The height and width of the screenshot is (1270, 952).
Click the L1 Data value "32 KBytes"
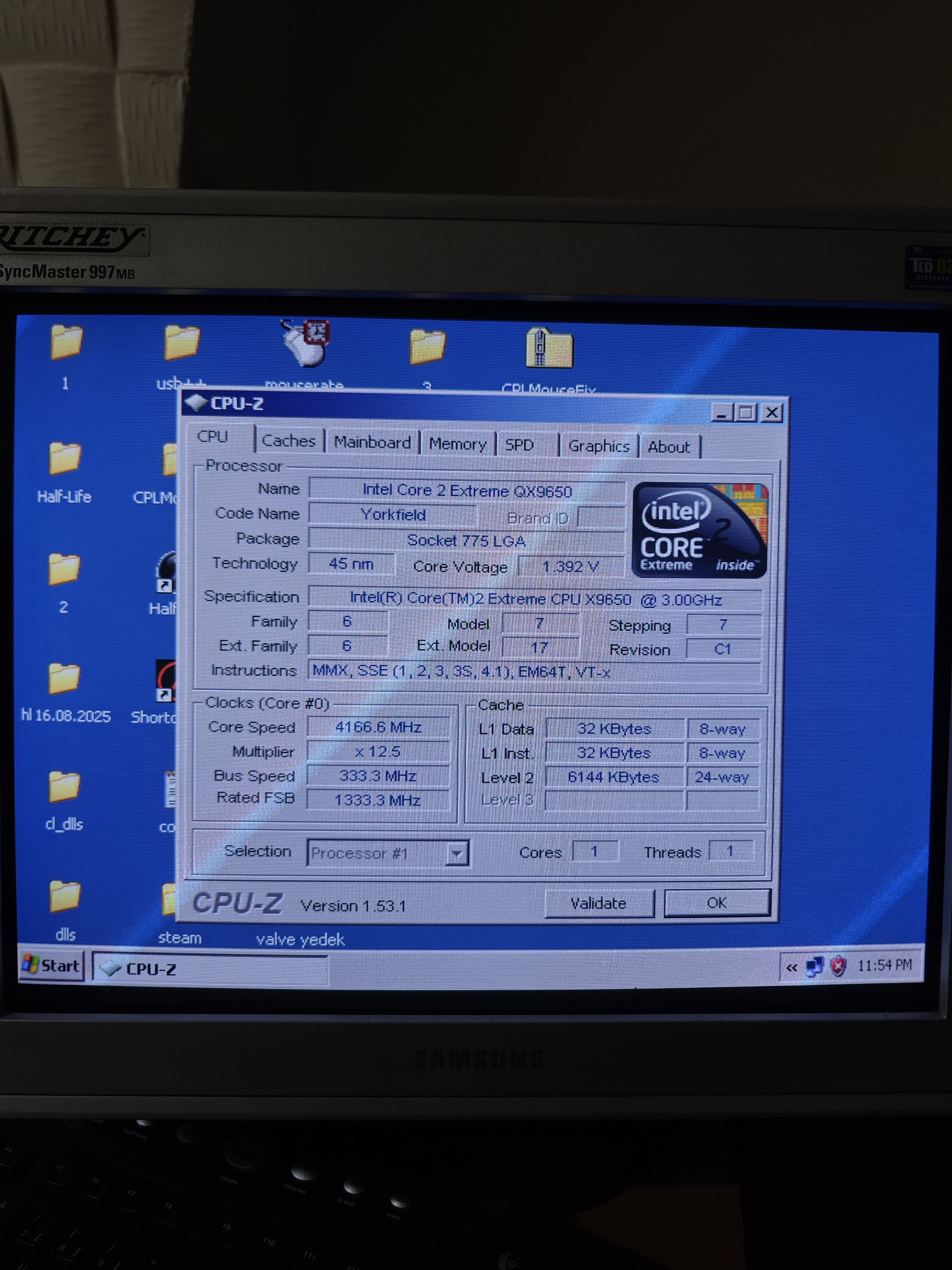point(615,729)
